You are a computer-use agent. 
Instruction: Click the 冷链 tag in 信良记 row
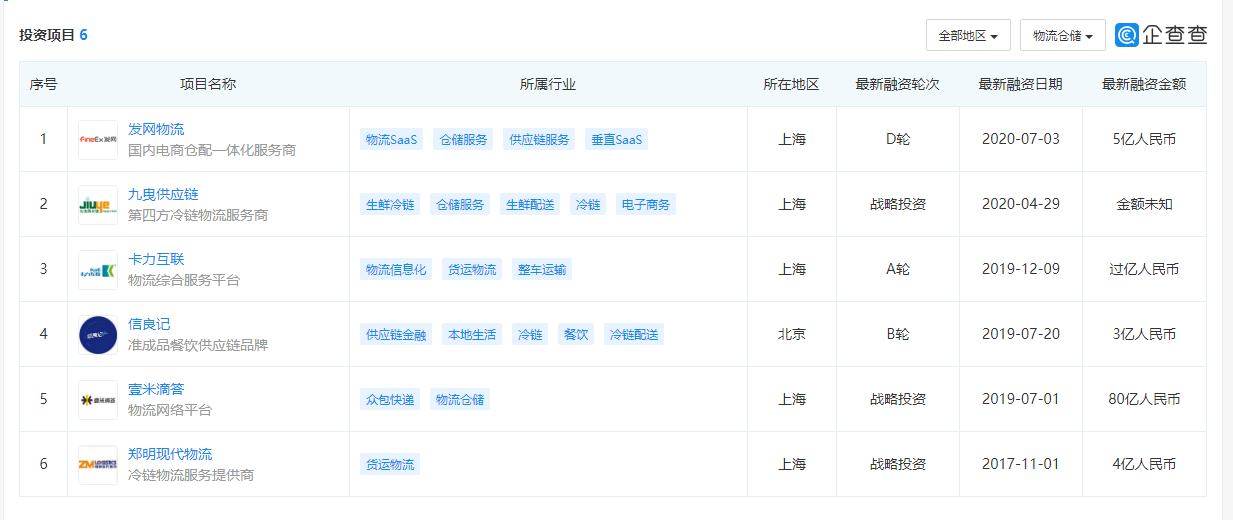[x=530, y=335]
